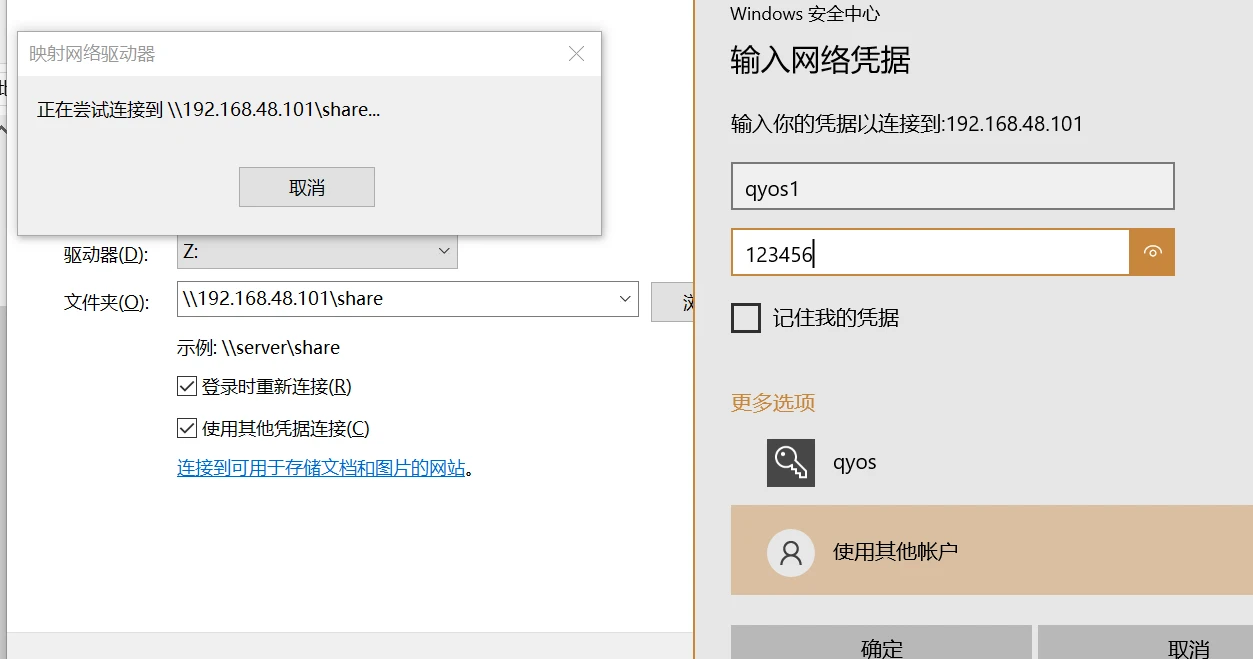Open the 驱动器 Z: drive letter dropdown

pyautogui.click(x=444, y=252)
